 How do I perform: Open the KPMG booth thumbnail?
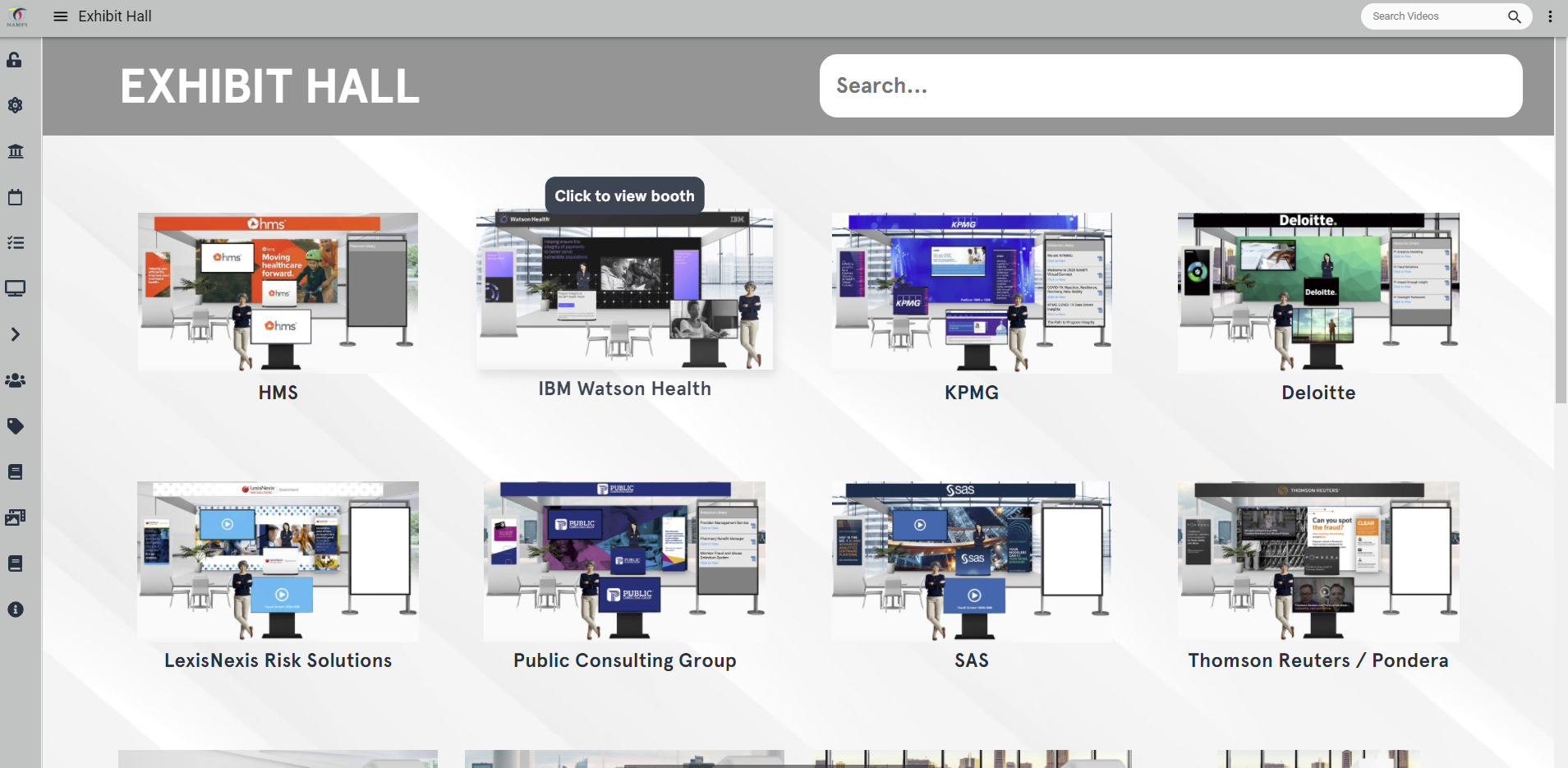tap(972, 292)
